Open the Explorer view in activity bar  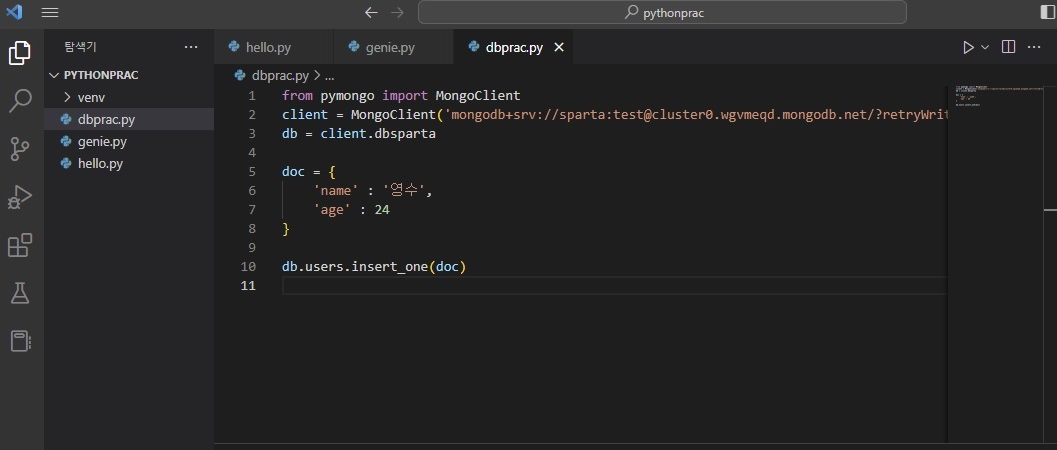tap(20, 53)
